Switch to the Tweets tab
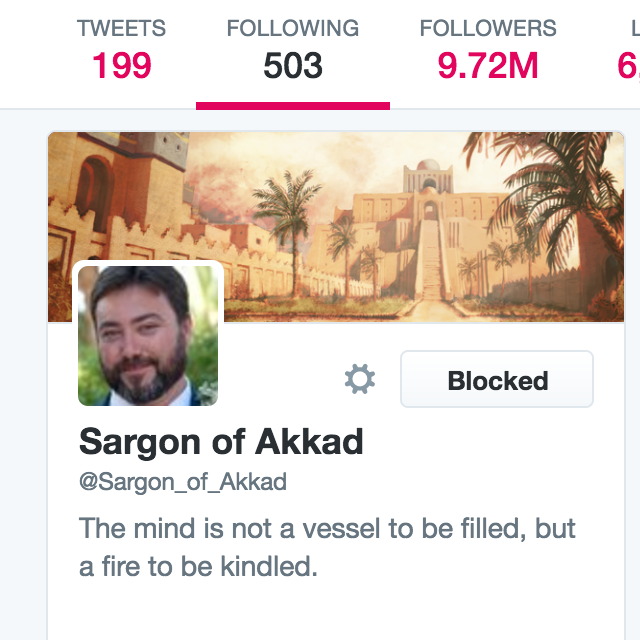The width and height of the screenshot is (640, 640). coord(122,28)
